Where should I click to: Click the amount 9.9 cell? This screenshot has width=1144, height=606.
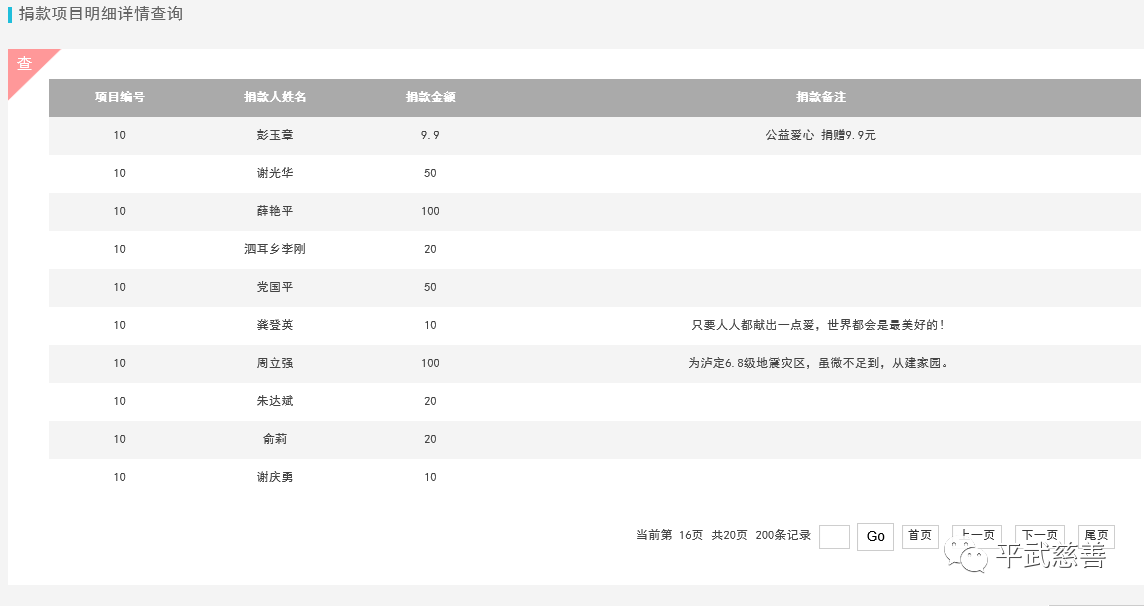(x=430, y=135)
